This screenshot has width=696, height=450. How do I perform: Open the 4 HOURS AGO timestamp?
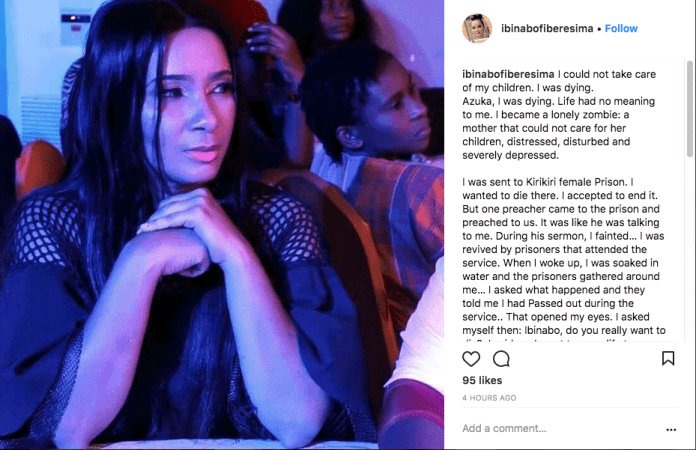pyautogui.click(x=489, y=398)
